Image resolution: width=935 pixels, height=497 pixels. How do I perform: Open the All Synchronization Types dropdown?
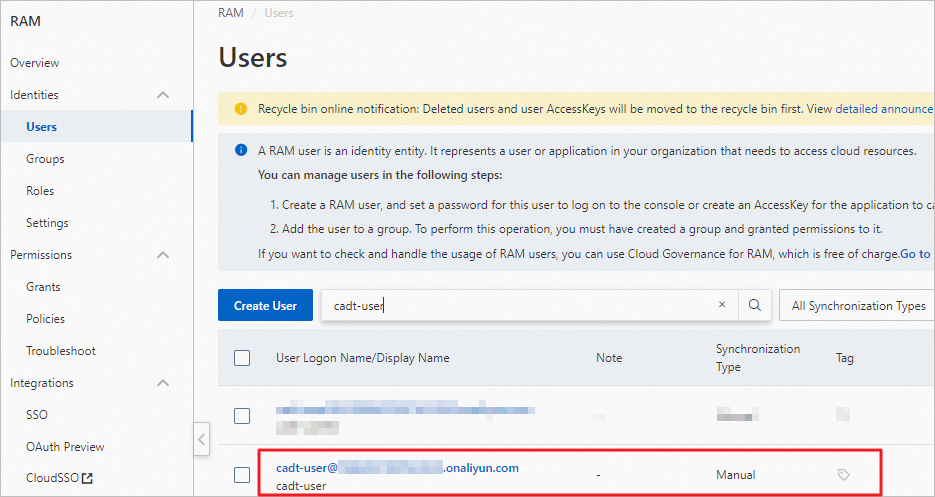(857, 305)
